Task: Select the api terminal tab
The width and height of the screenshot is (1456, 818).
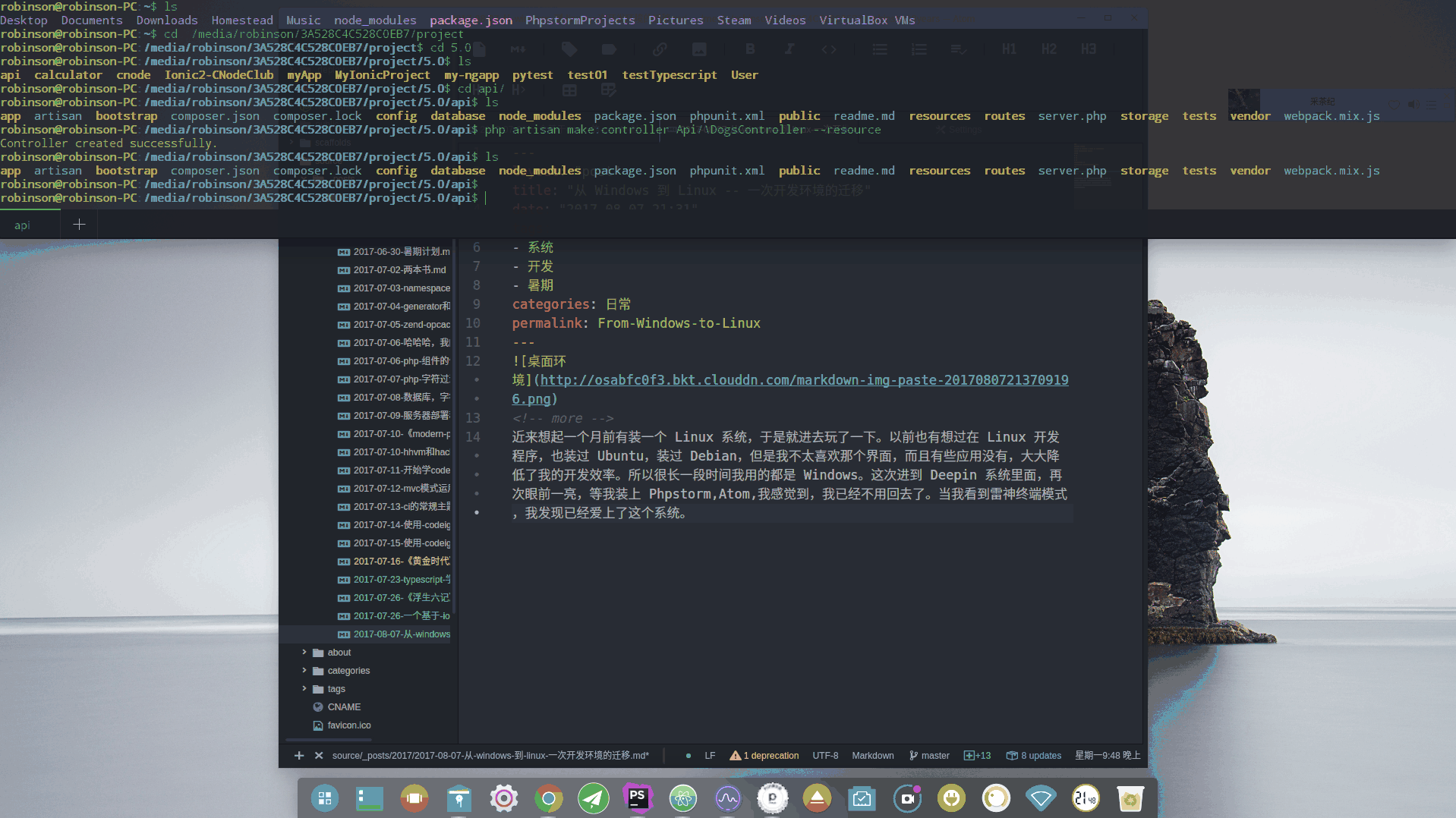Action: click(x=23, y=225)
